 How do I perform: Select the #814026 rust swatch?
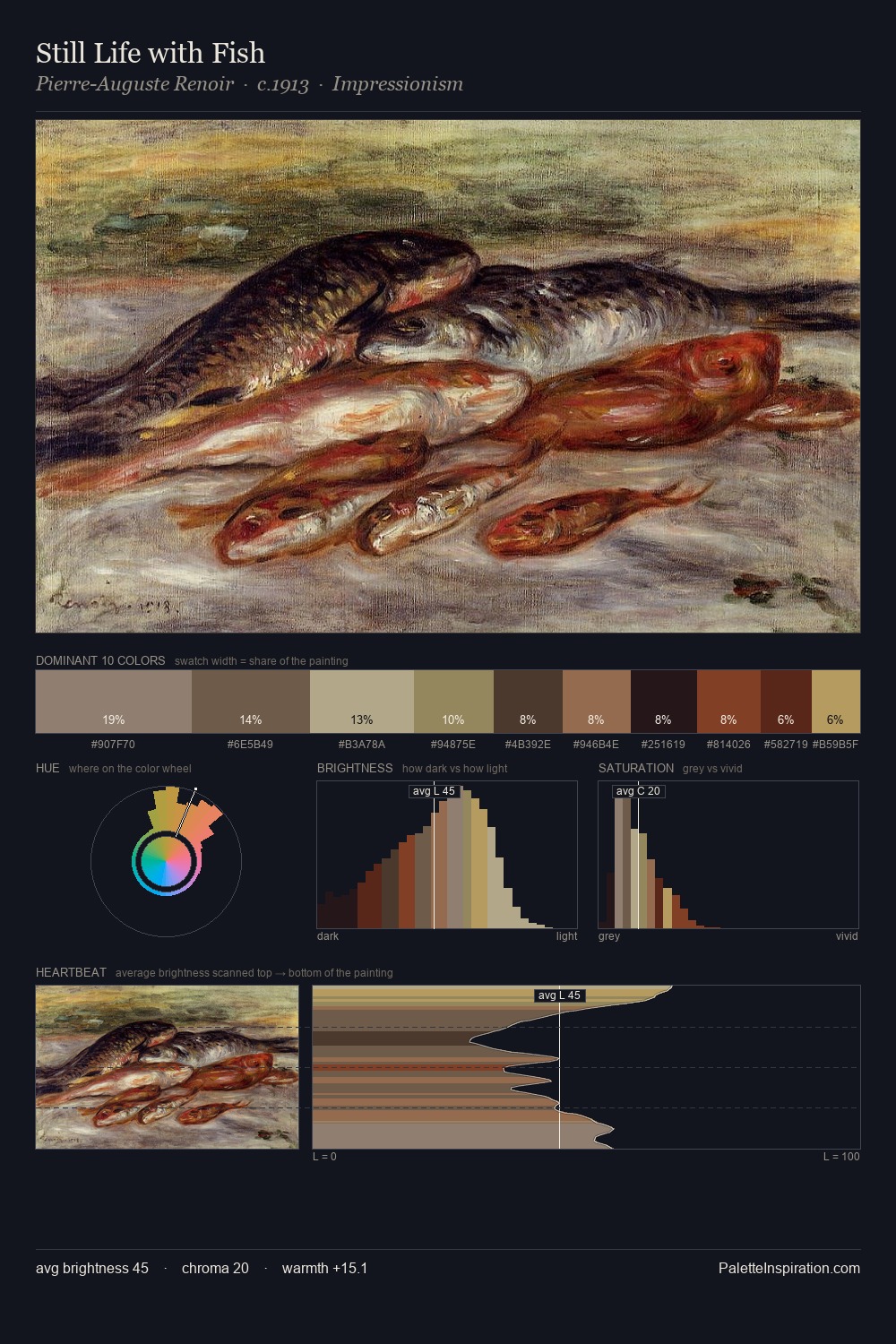728,702
